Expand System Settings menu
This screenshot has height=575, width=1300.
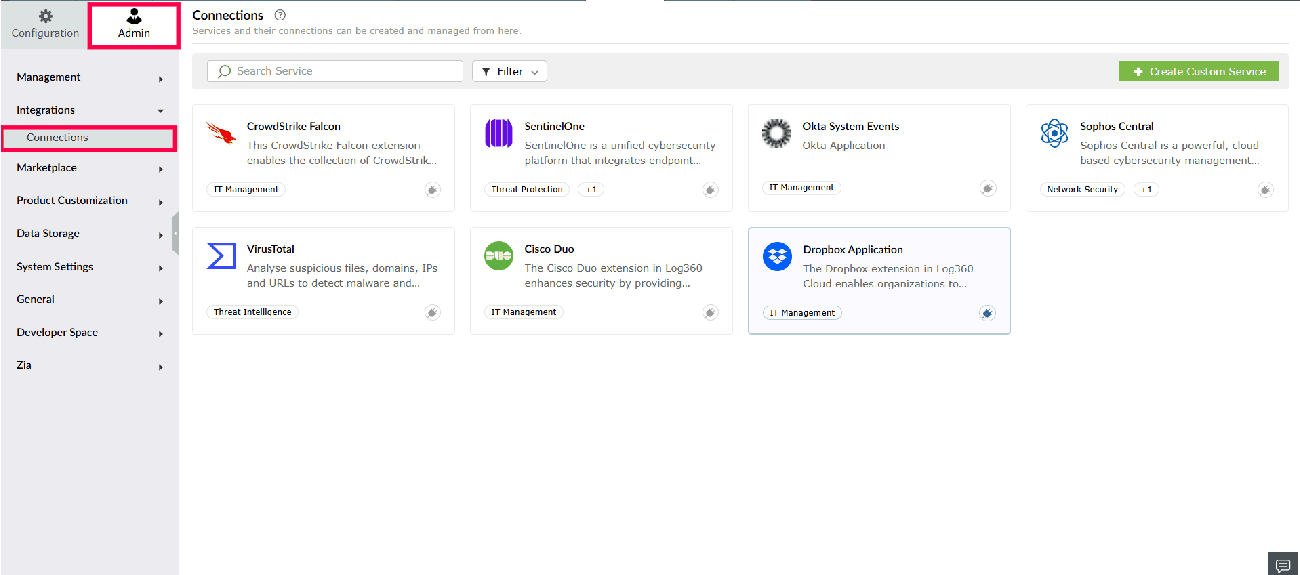[x=90, y=267]
